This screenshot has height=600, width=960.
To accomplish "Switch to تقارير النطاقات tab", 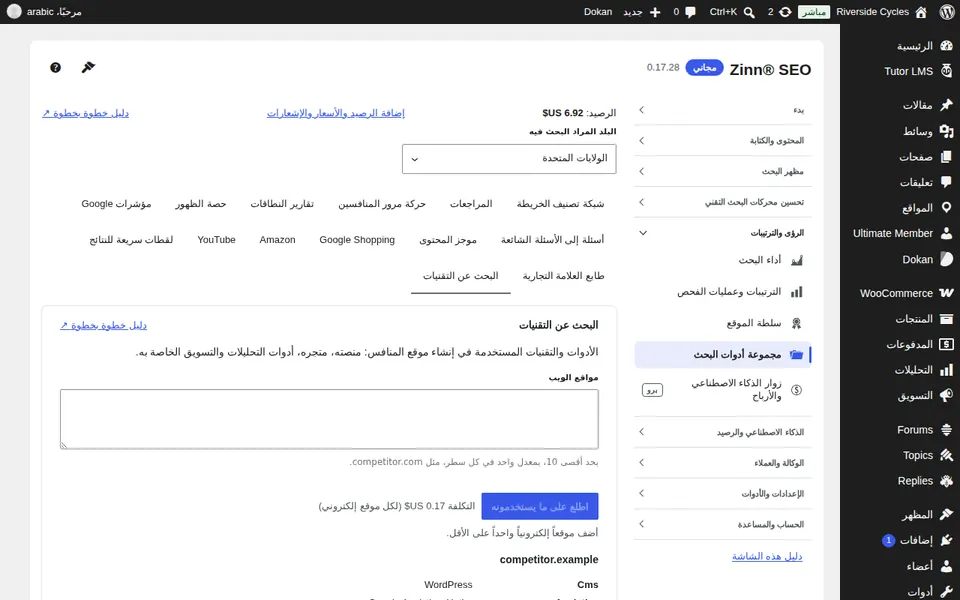I will pyautogui.click(x=282, y=204).
